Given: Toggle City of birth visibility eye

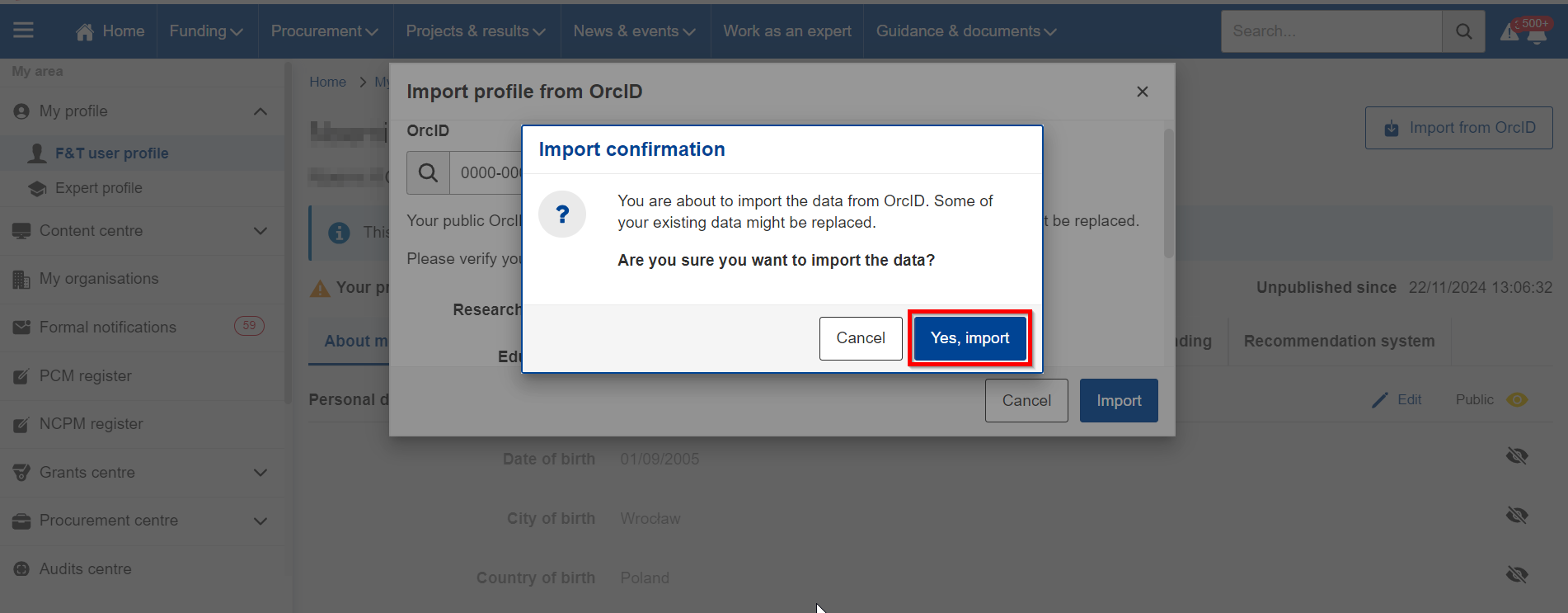Looking at the screenshot, I should tap(1517, 516).
